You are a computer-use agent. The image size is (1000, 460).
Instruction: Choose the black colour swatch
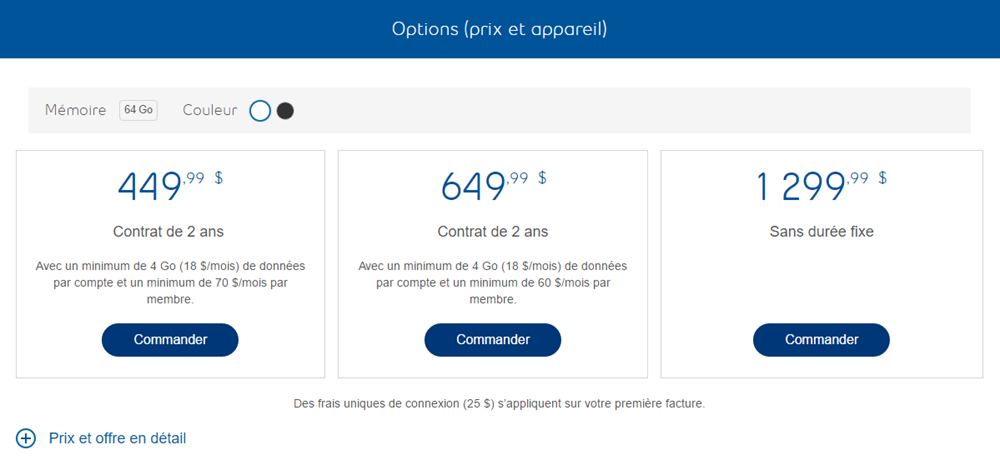click(285, 111)
